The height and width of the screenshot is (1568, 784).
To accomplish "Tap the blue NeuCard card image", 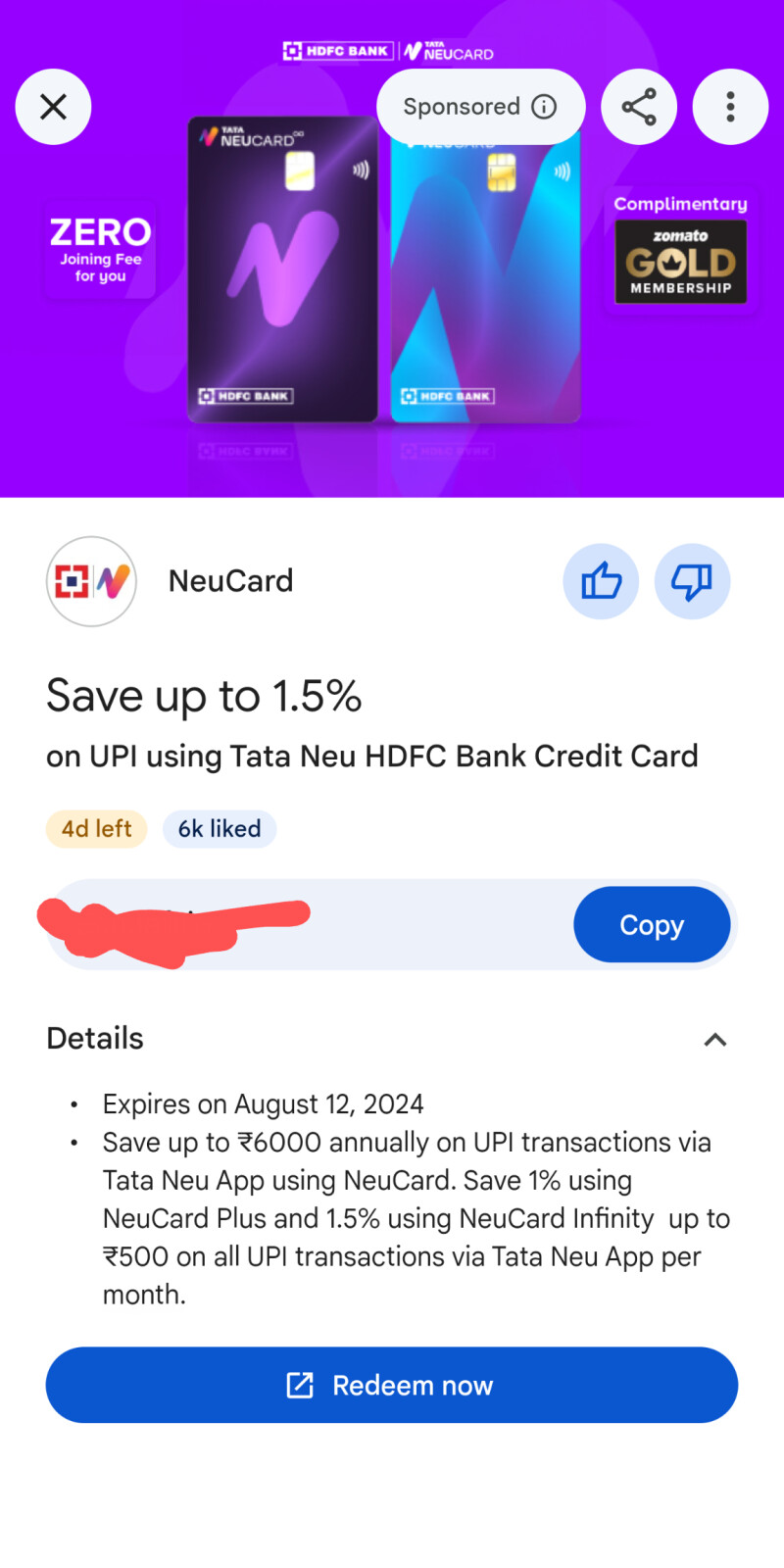I will point(486,279).
